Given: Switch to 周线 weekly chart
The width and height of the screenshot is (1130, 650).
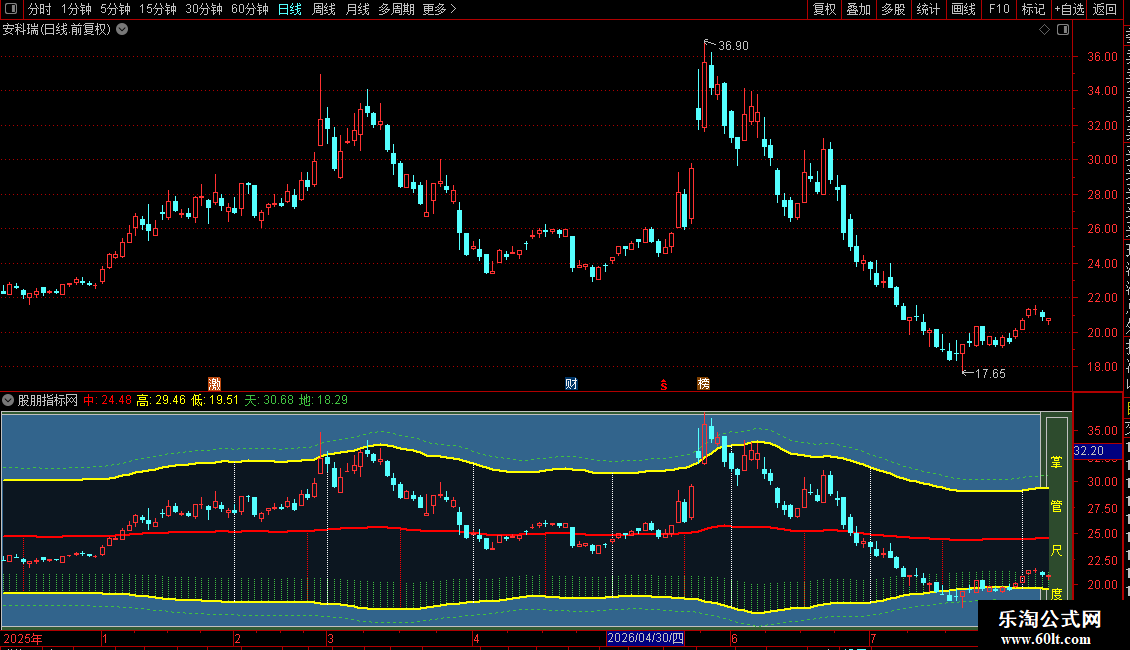Looking at the screenshot, I should click(x=324, y=9).
